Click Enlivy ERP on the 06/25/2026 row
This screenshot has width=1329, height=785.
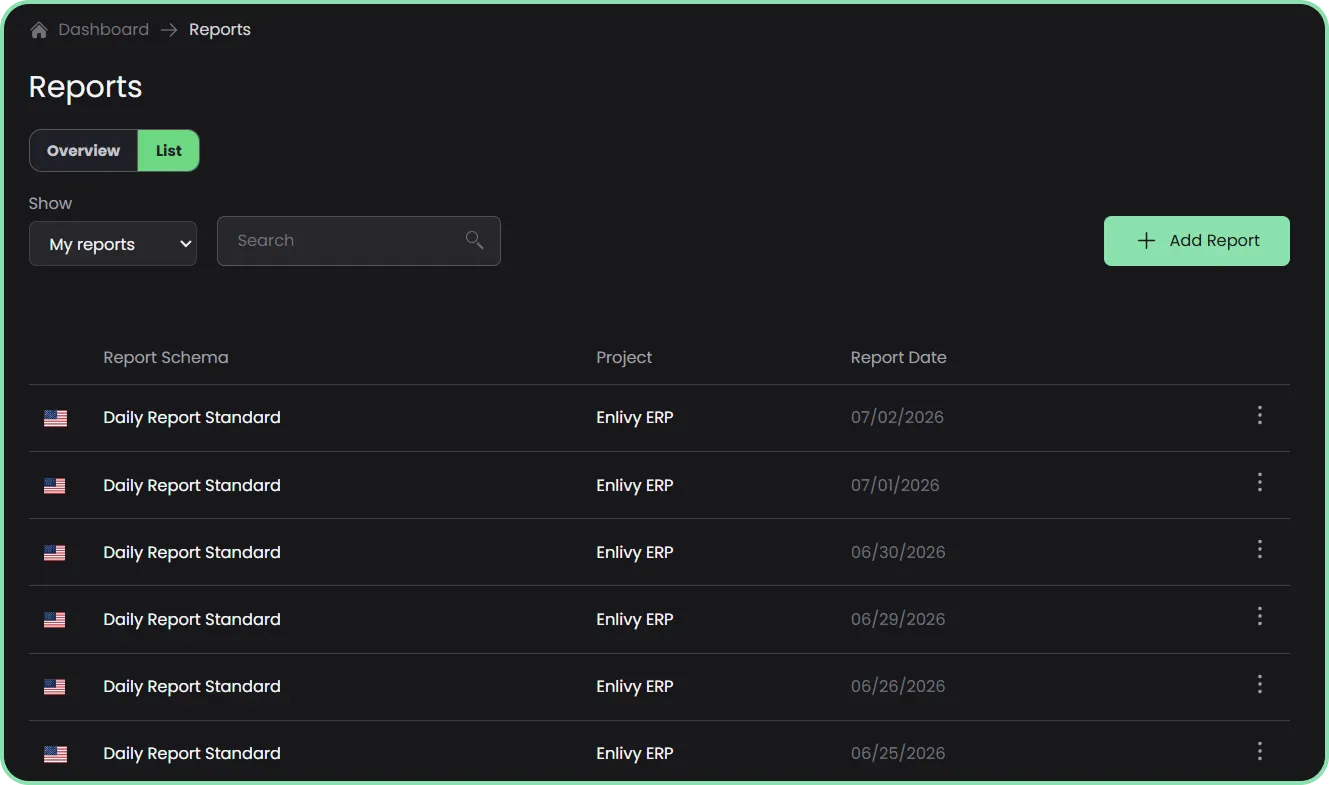(x=635, y=753)
